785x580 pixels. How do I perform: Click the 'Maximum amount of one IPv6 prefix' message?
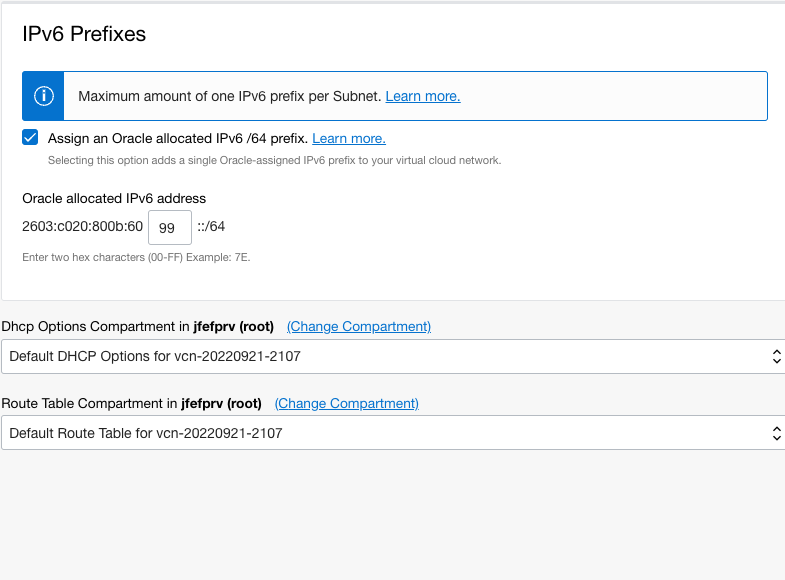point(230,96)
